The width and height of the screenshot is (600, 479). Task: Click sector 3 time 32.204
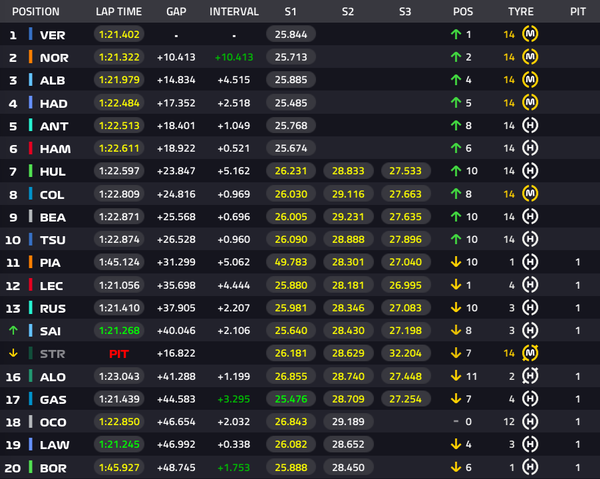pyautogui.click(x=406, y=353)
